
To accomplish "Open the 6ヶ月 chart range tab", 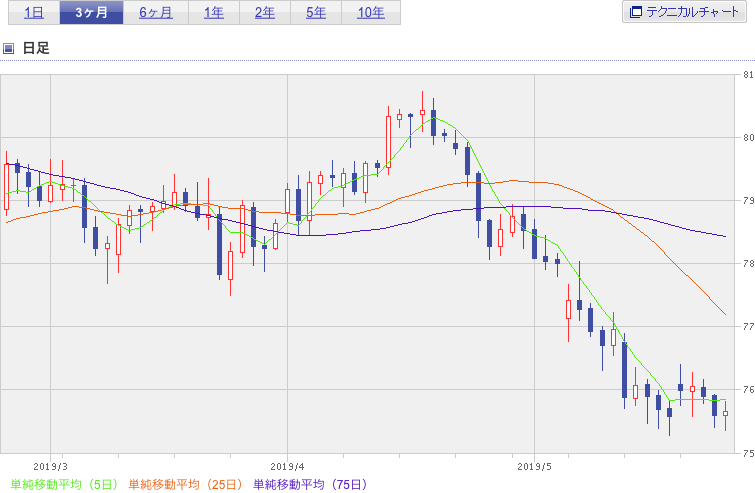I will pos(156,13).
